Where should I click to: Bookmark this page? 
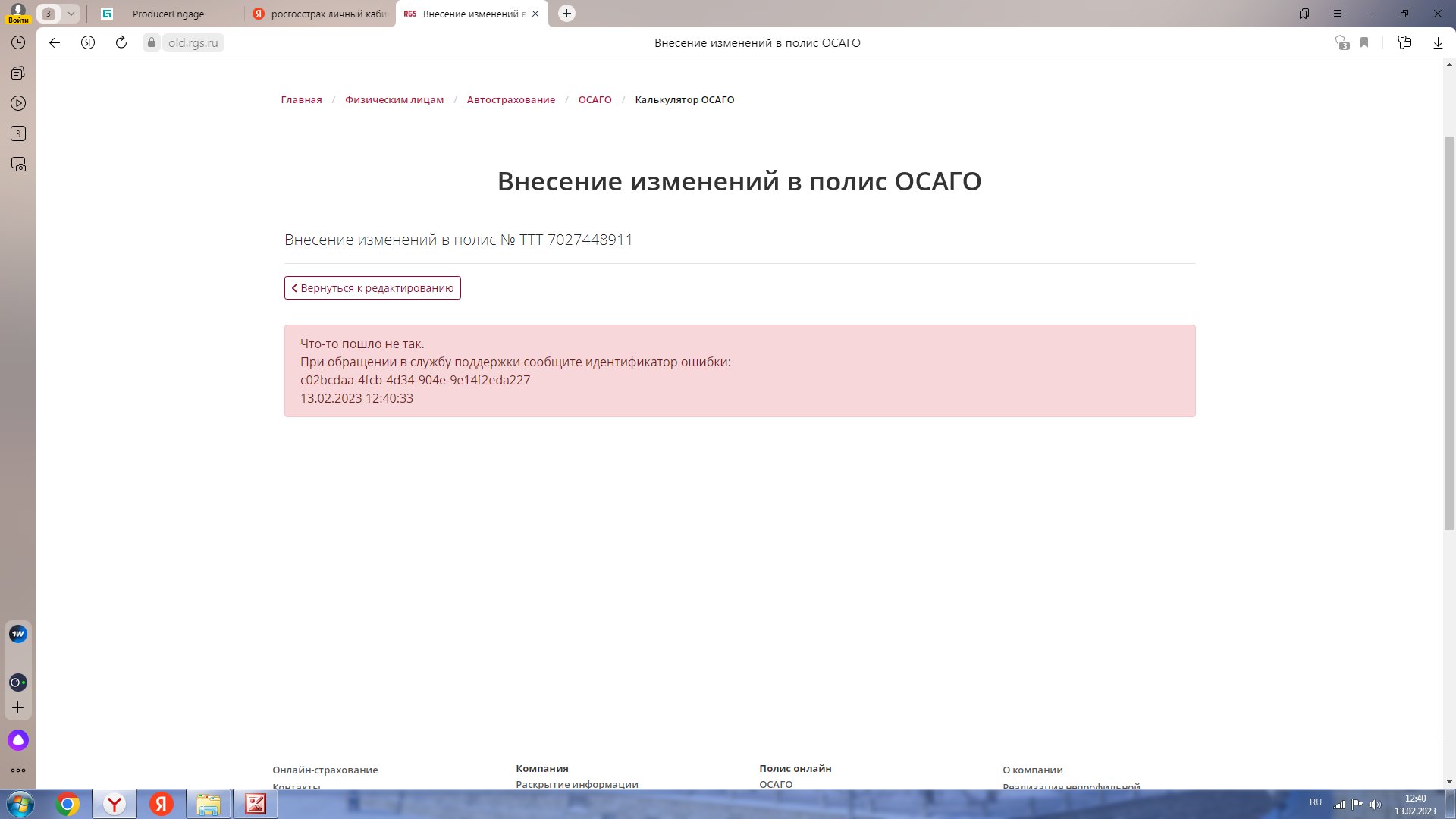(x=1364, y=42)
